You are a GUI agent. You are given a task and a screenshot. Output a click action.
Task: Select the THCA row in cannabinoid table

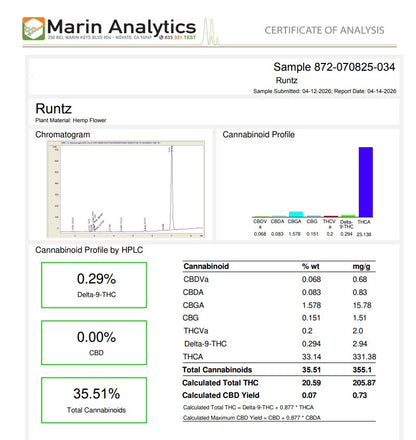(x=279, y=357)
